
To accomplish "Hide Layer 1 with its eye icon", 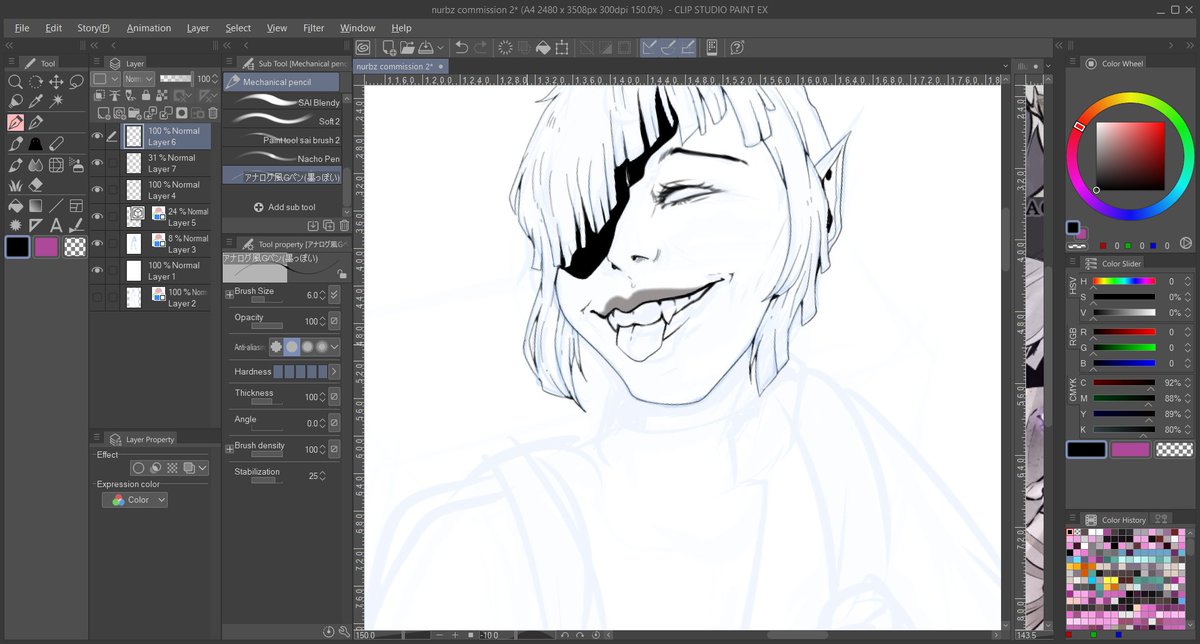I will coord(98,271).
